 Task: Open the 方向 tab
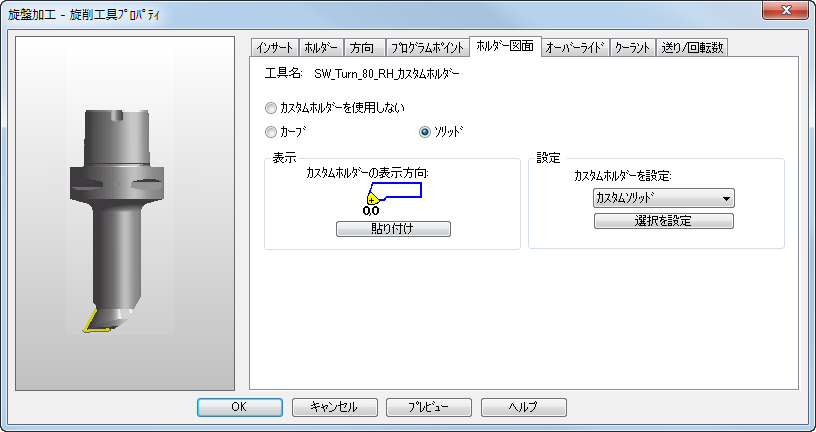(x=365, y=48)
